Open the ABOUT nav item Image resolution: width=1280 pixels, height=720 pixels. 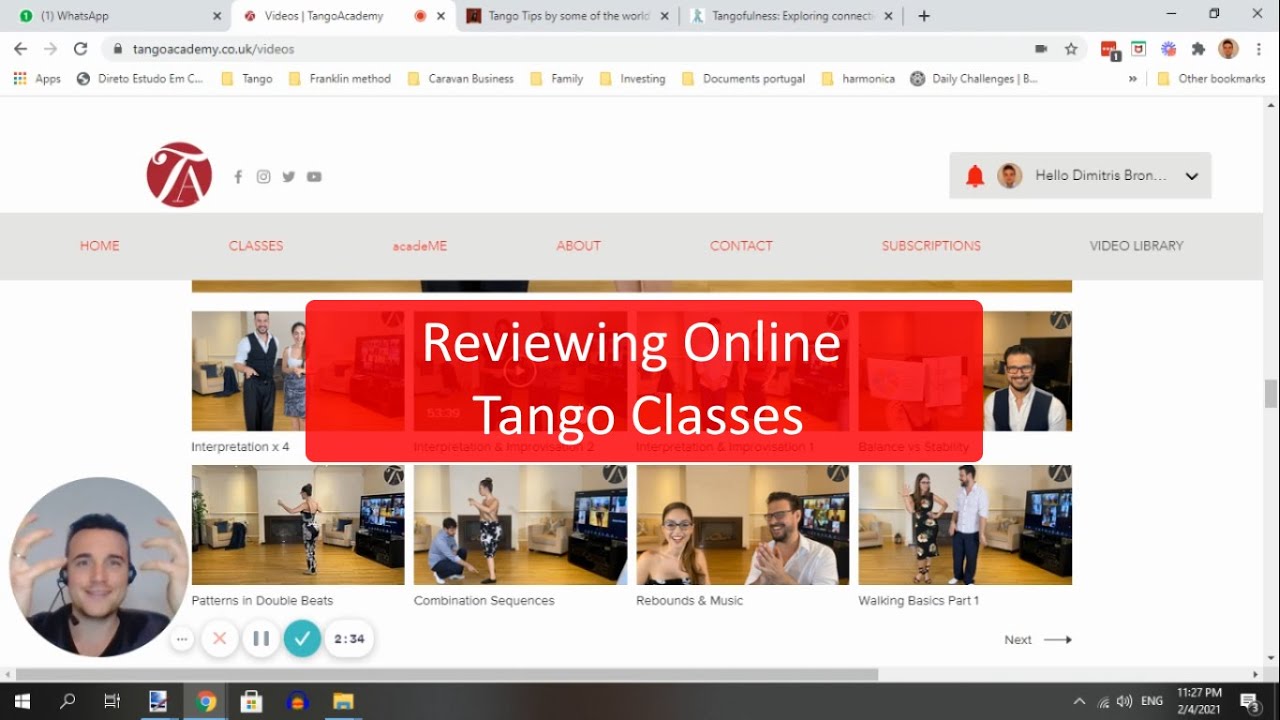click(579, 246)
